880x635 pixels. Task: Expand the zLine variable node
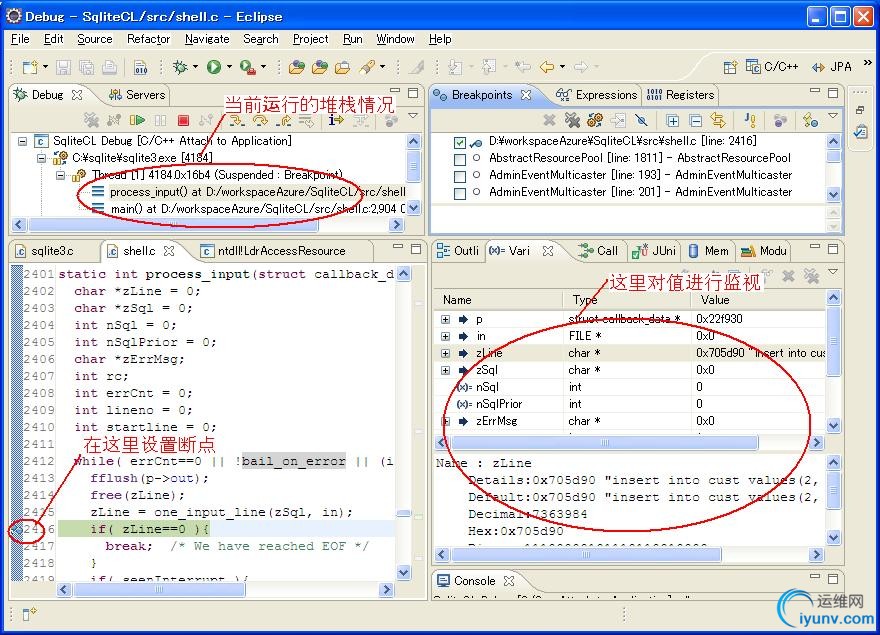click(x=445, y=353)
